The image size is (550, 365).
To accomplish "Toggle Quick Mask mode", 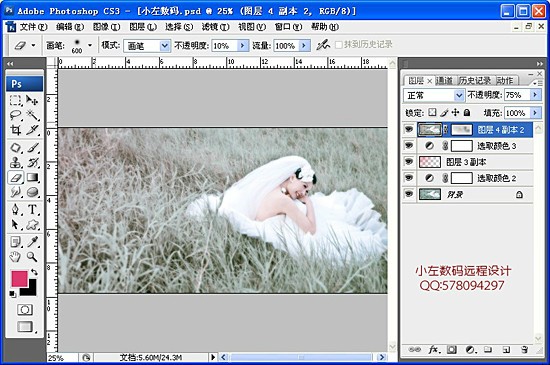I will (25, 310).
